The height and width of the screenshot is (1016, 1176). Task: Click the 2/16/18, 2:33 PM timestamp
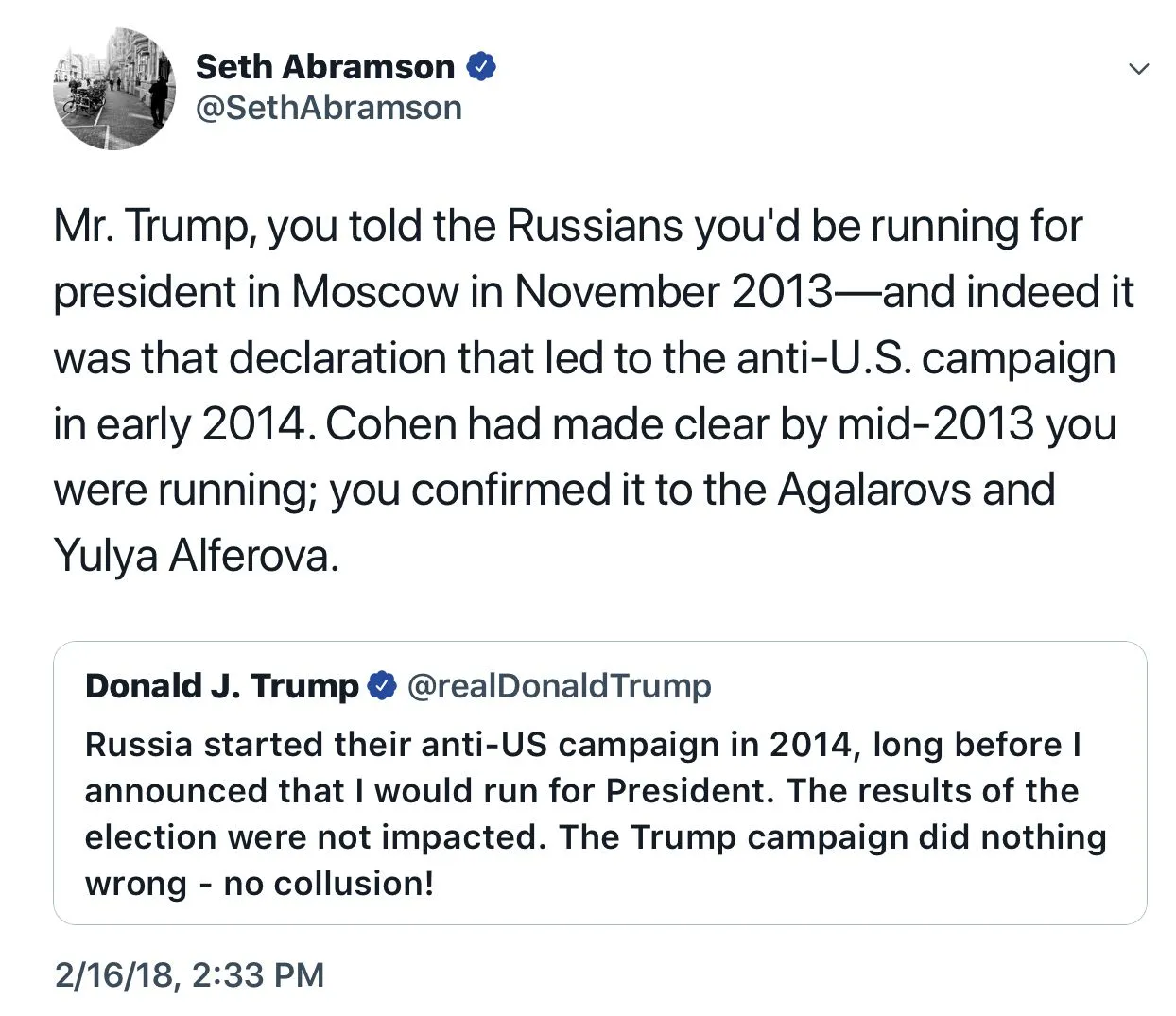(189, 974)
